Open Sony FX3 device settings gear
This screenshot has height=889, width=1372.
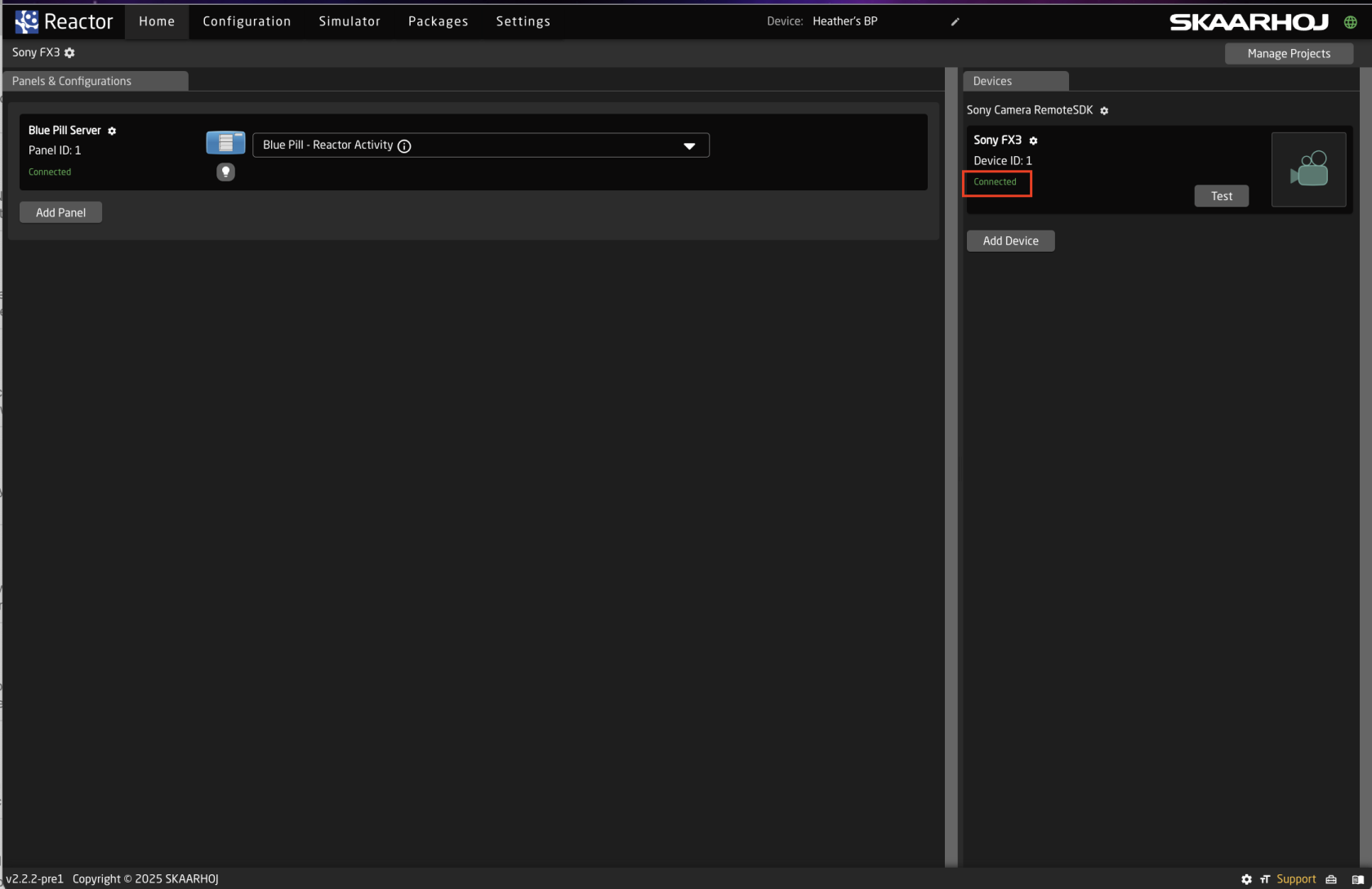coord(1033,141)
